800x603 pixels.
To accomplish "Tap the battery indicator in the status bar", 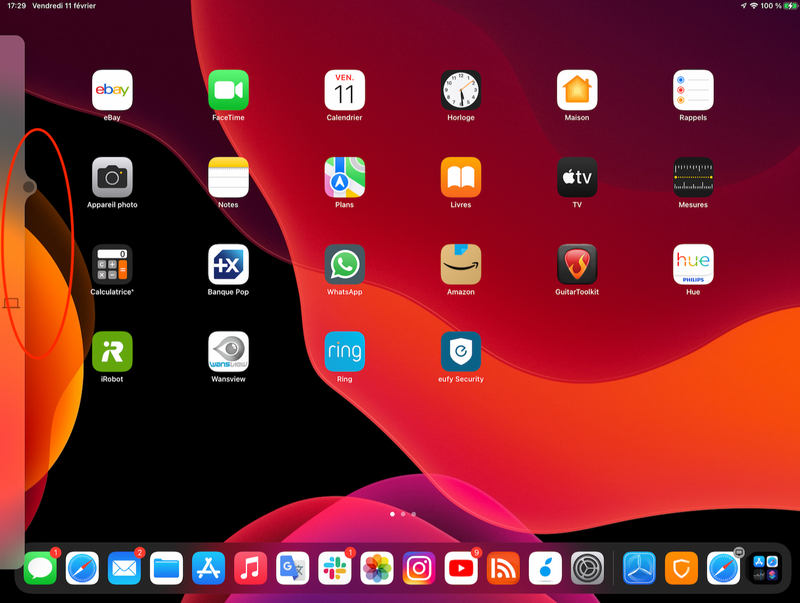I will coord(790,6).
